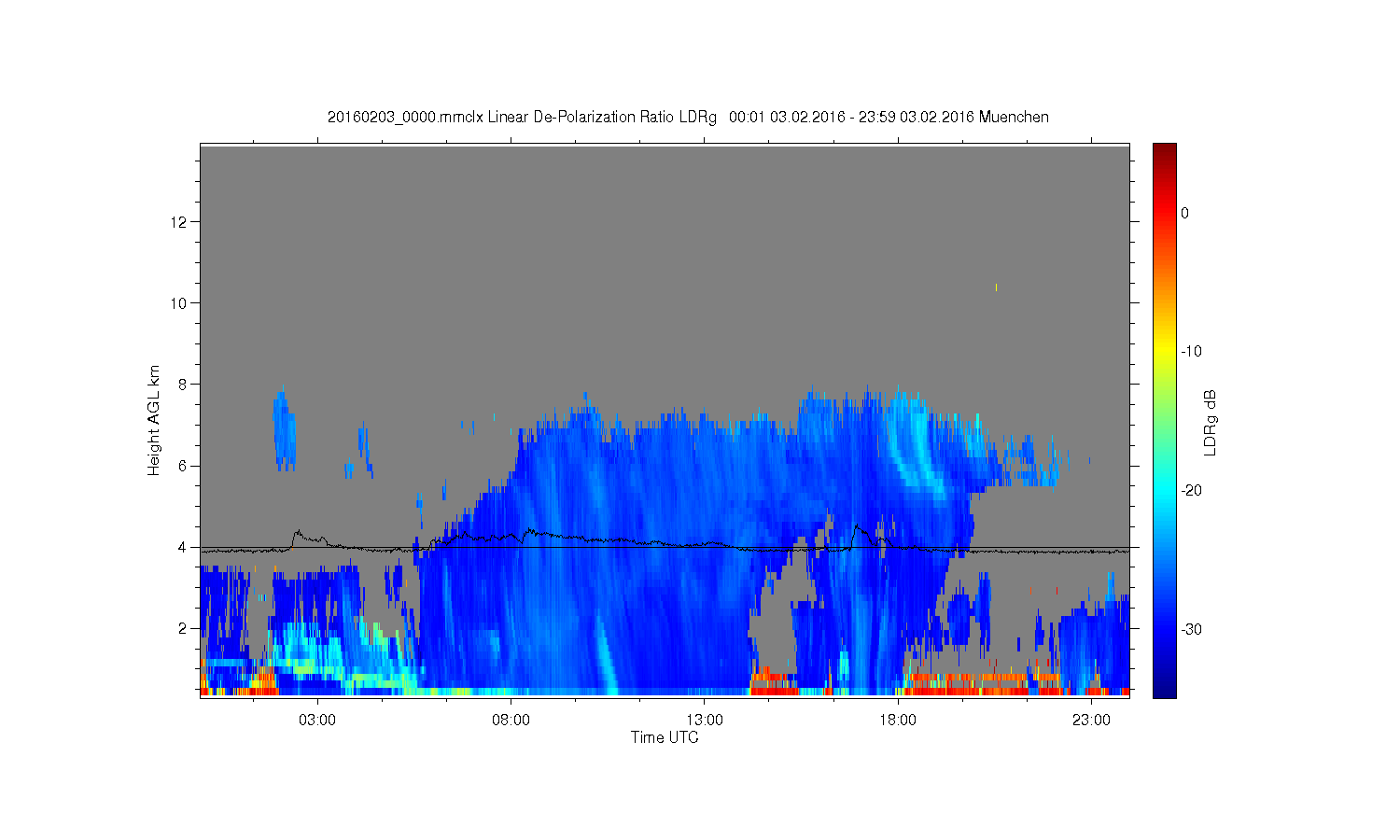Click the height tick label 12

180,222
